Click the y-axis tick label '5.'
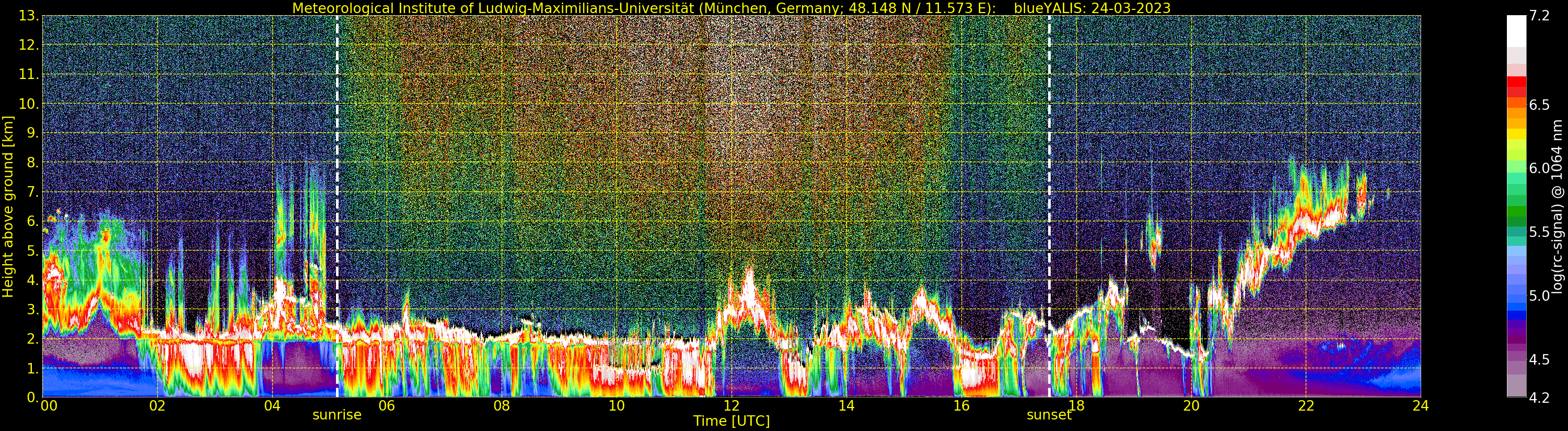Image resolution: width=1568 pixels, height=431 pixels. click(33, 251)
